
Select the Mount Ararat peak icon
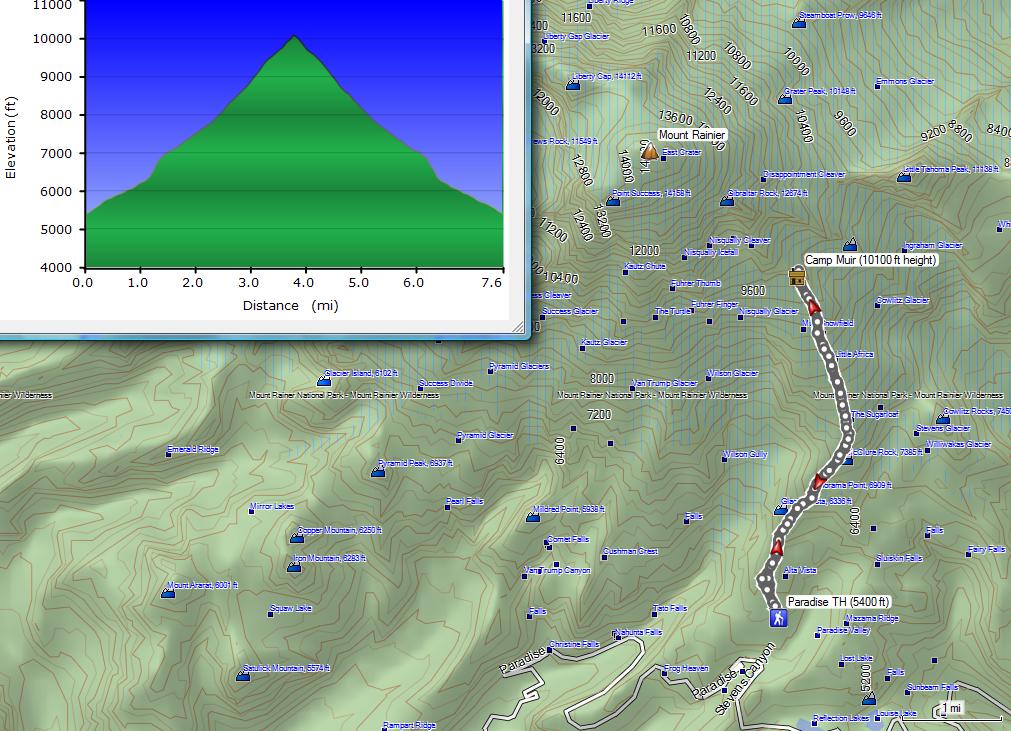168,593
